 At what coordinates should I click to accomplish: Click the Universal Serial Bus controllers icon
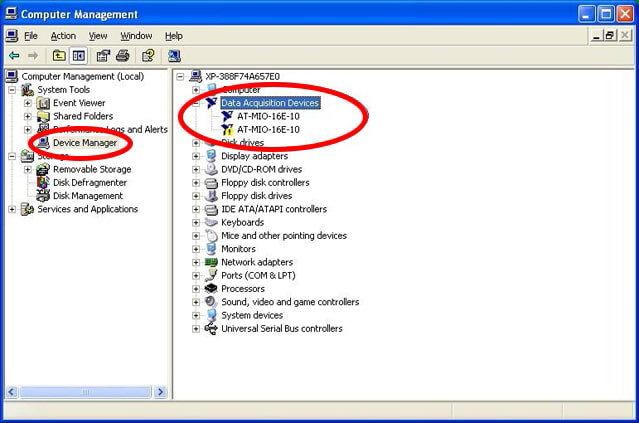pyautogui.click(x=211, y=328)
